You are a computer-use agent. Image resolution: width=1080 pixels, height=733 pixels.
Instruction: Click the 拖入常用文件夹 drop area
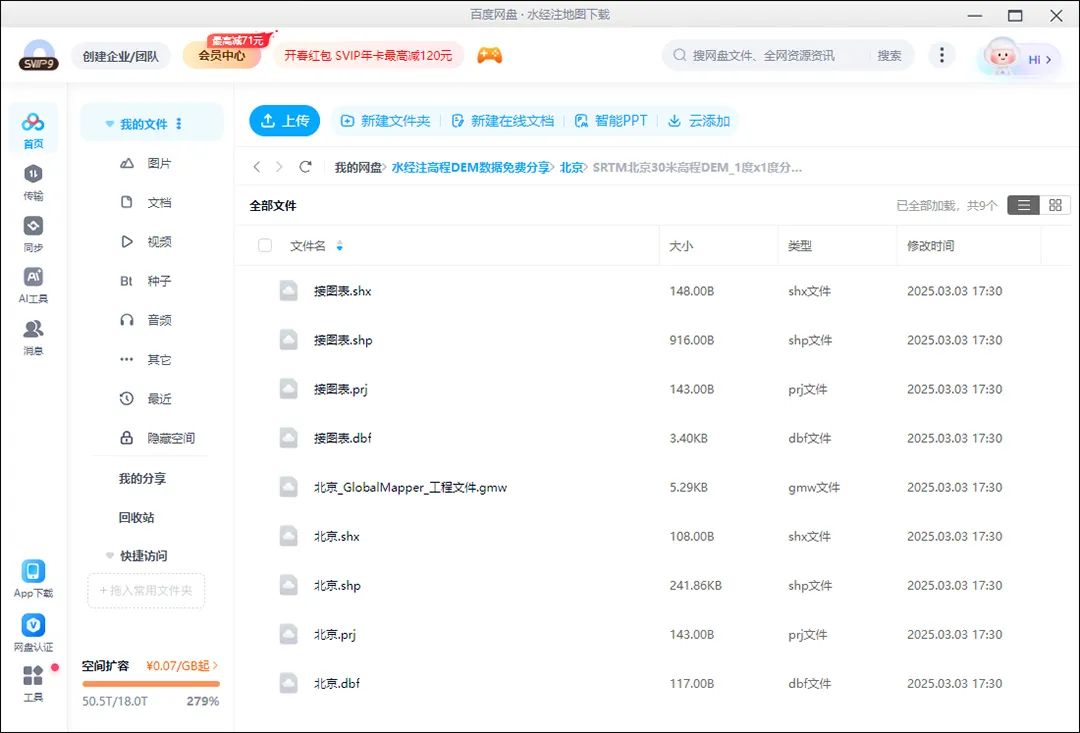pyautogui.click(x=146, y=590)
